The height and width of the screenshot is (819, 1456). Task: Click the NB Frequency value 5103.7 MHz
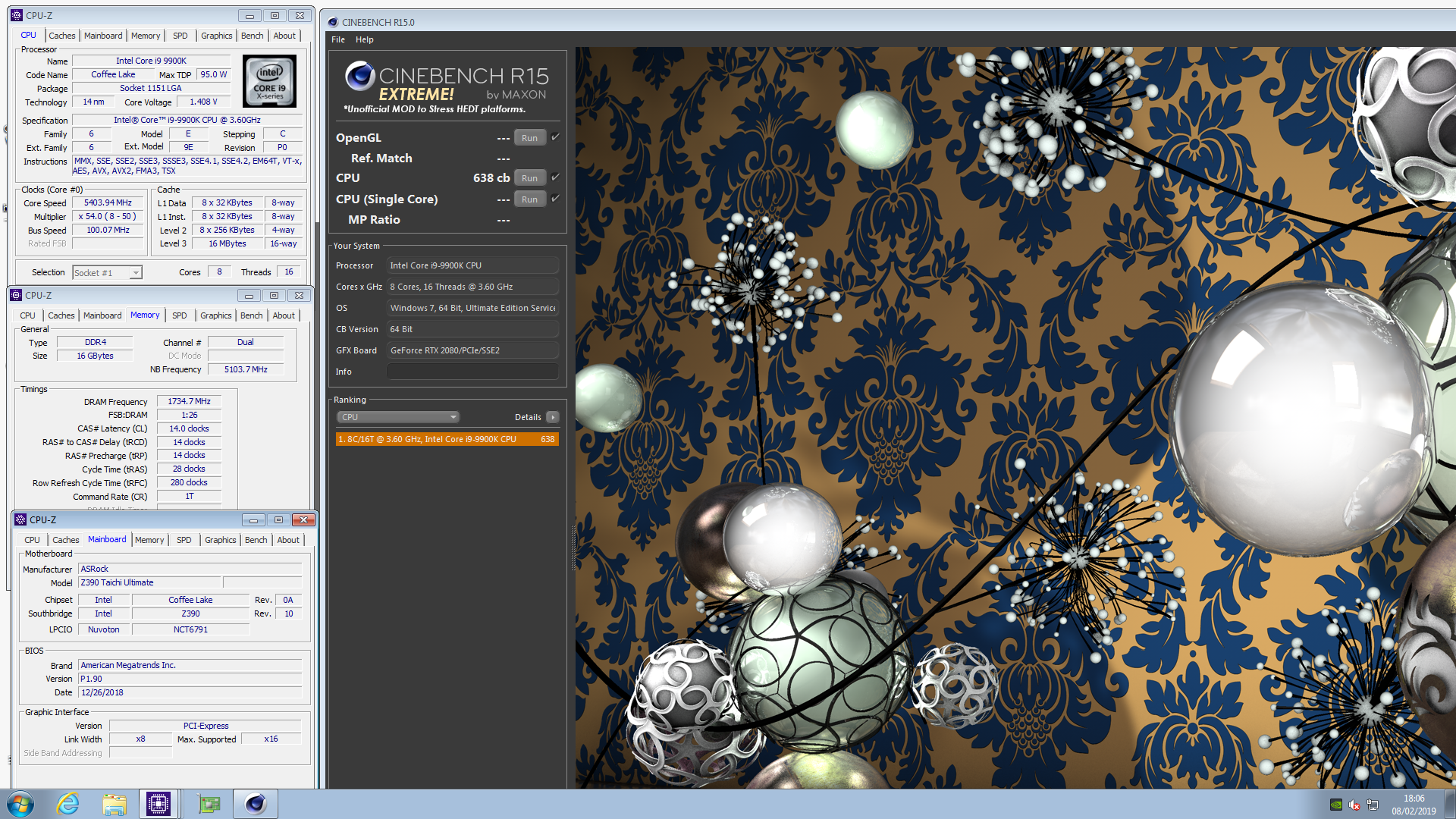[246, 369]
